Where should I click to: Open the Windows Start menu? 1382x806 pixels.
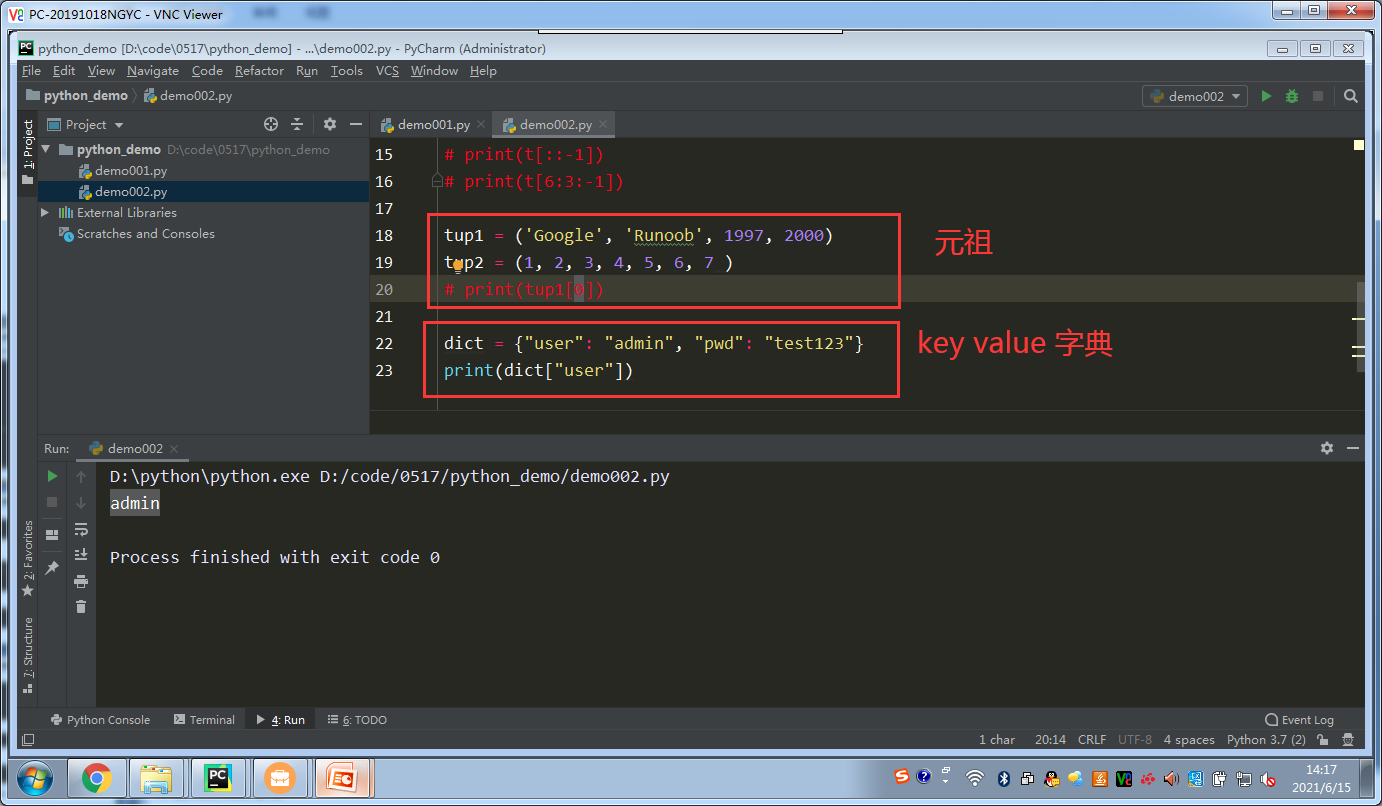[x=35, y=777]
